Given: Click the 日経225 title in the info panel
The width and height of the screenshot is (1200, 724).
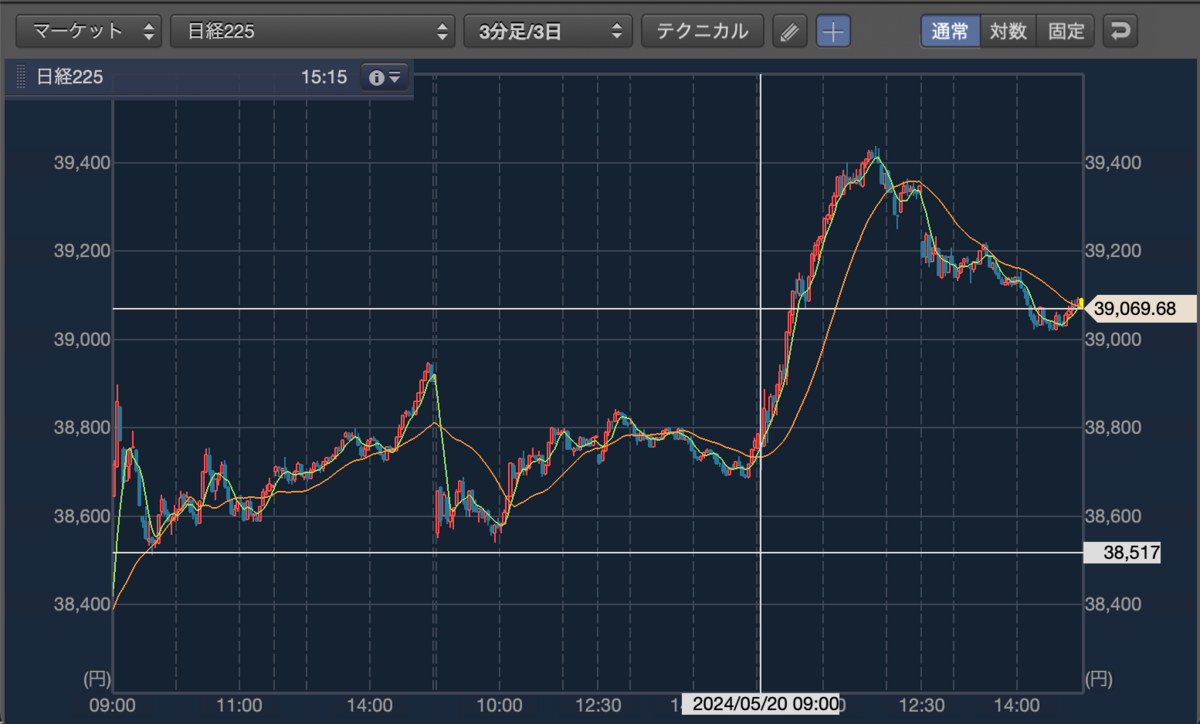Looking at the screenshot, I should click(70, 77).
